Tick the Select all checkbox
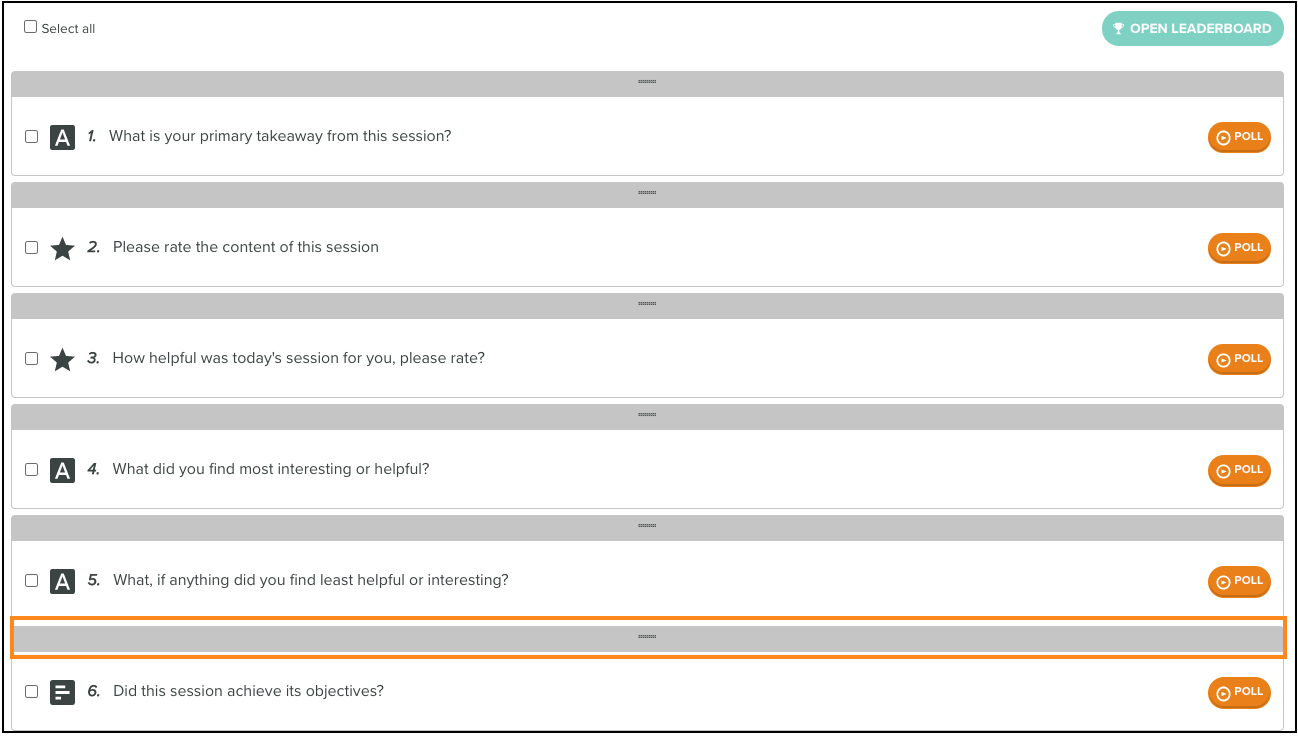This screenshot has height=736, width=1298. (30, 28)
